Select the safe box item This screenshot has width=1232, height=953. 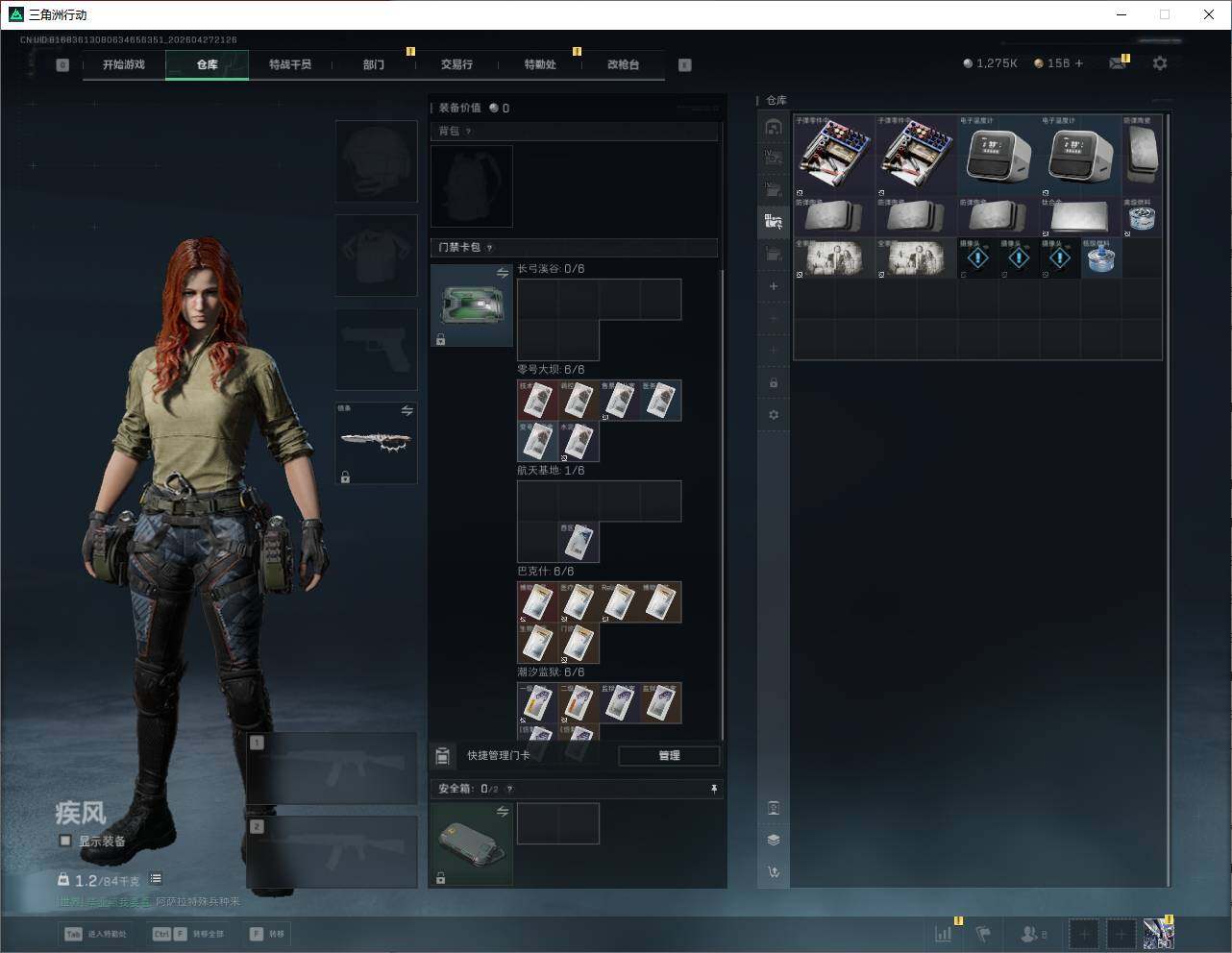pyautogui.click(x=472, y=843)
